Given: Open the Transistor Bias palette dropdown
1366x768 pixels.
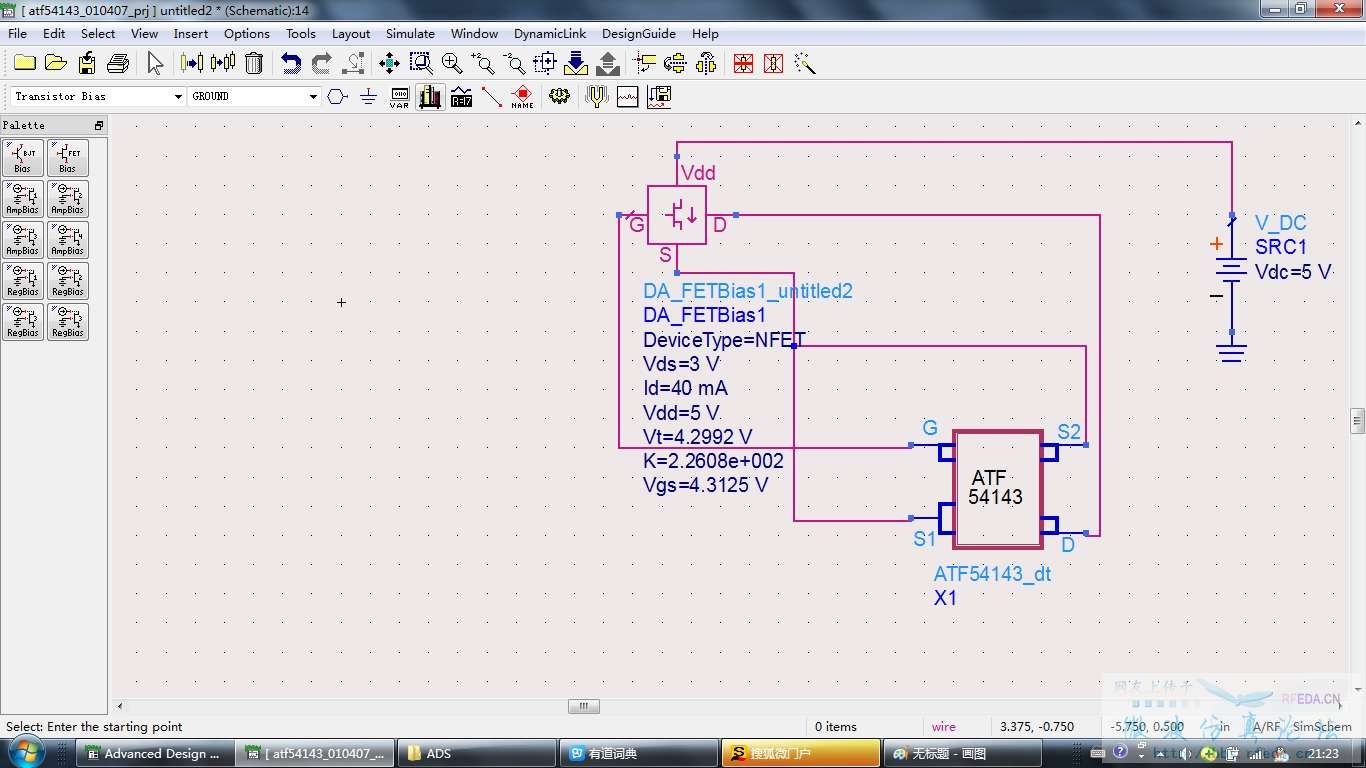Looking at the screenshot, I should coord(178,96).
